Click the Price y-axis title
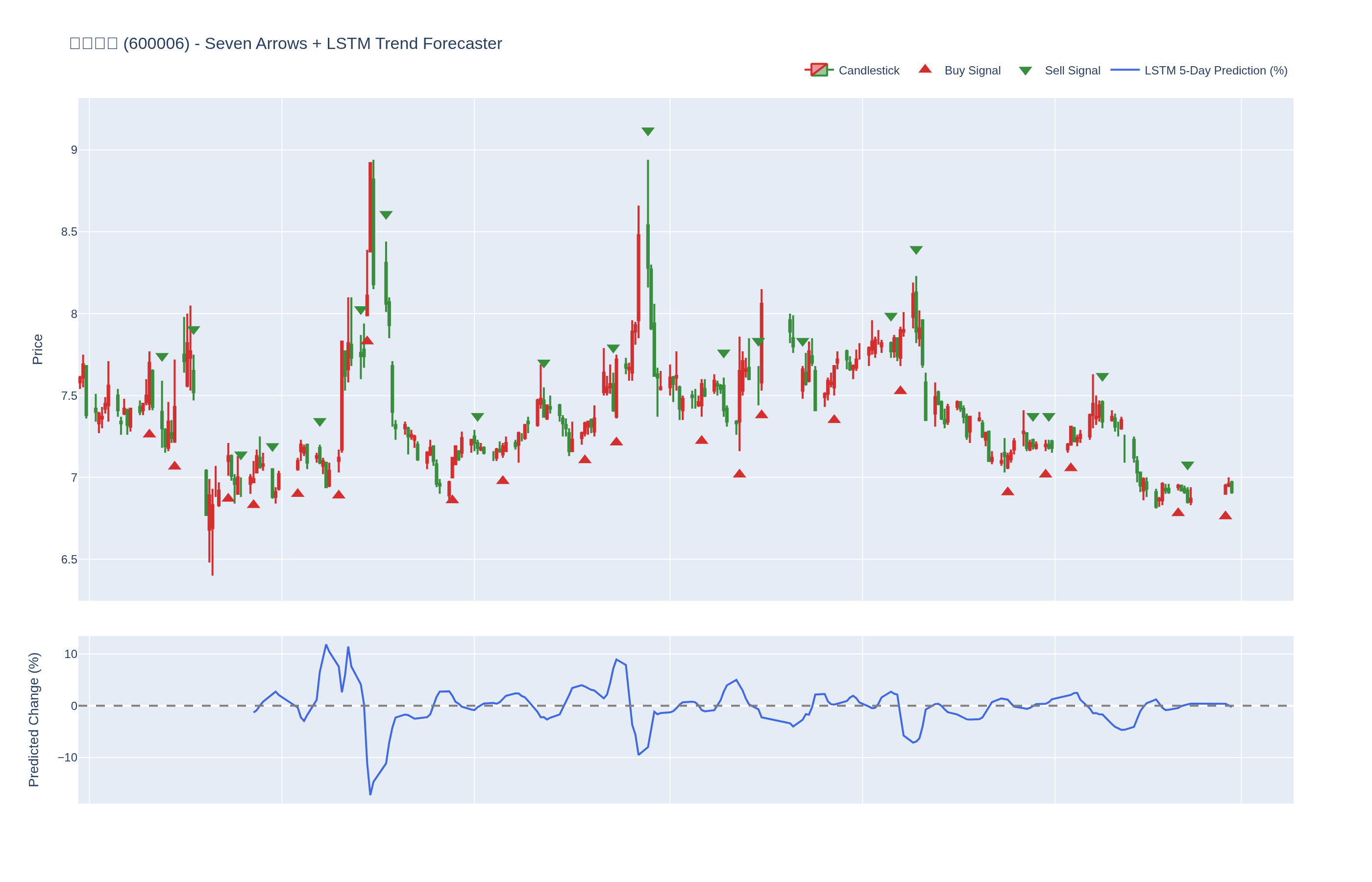This screenshot has height=882, width=1372. coord(37,349)
